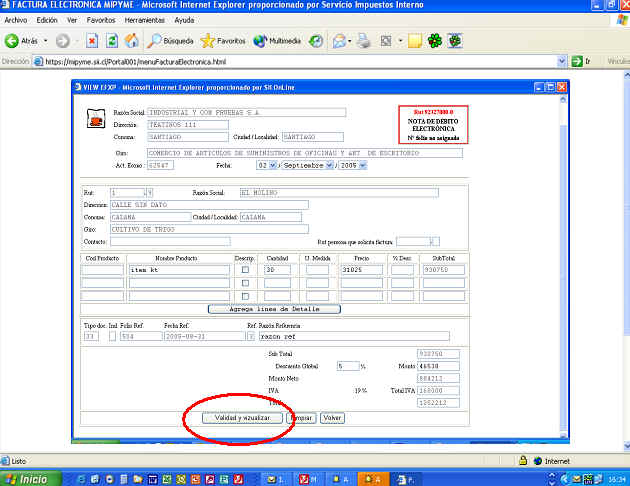The width and height of the screenshot is (630, 486).
Task: Open the Back button history arrow
Action: pyautogui.click(x=45, y=41)
